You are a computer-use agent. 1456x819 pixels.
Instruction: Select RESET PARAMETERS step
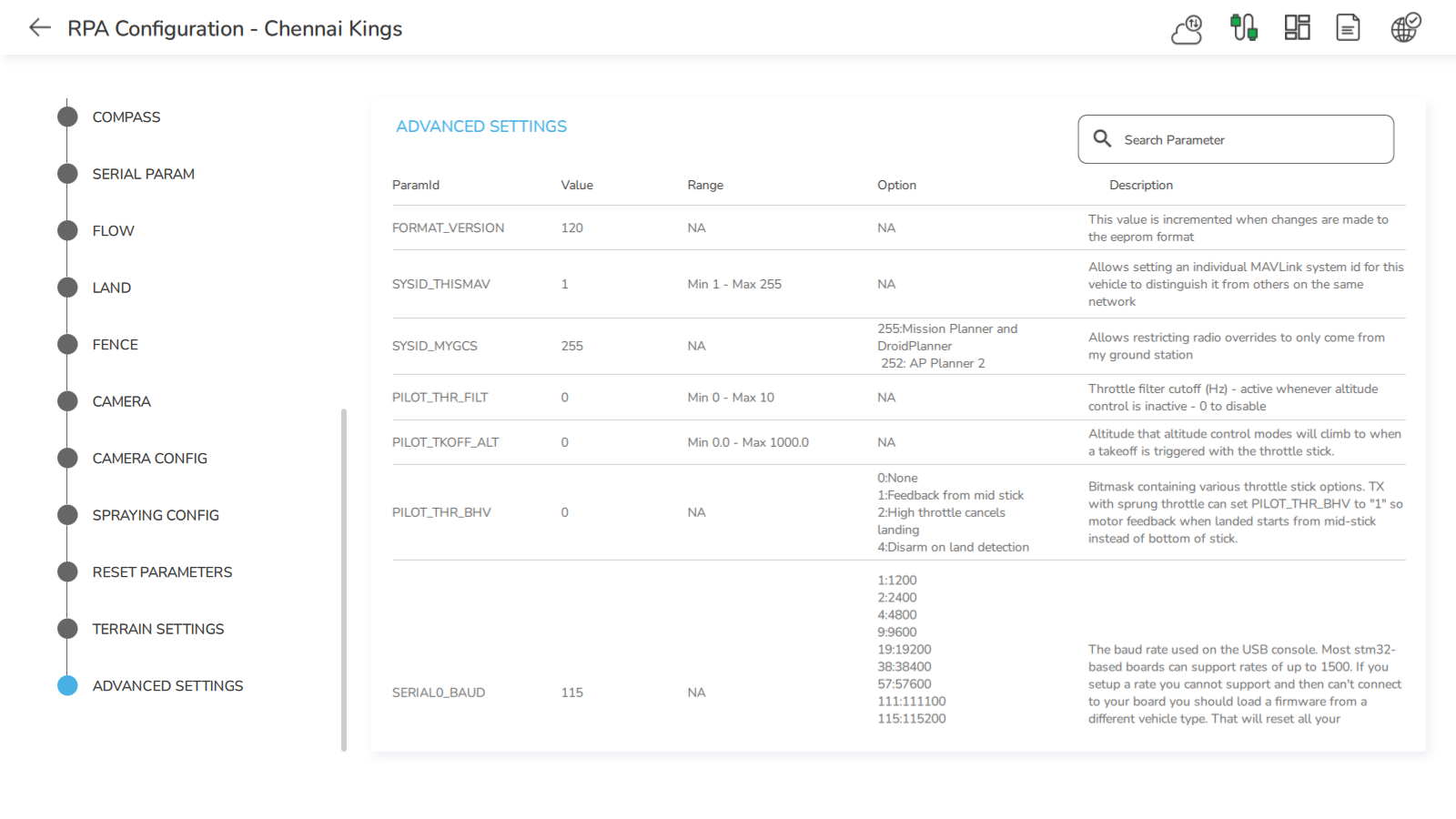pyautogui.click(x=162, y=572)
